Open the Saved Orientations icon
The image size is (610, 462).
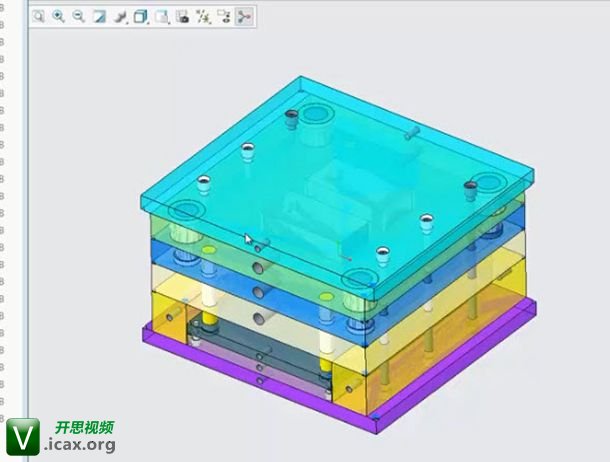point(161,17)
